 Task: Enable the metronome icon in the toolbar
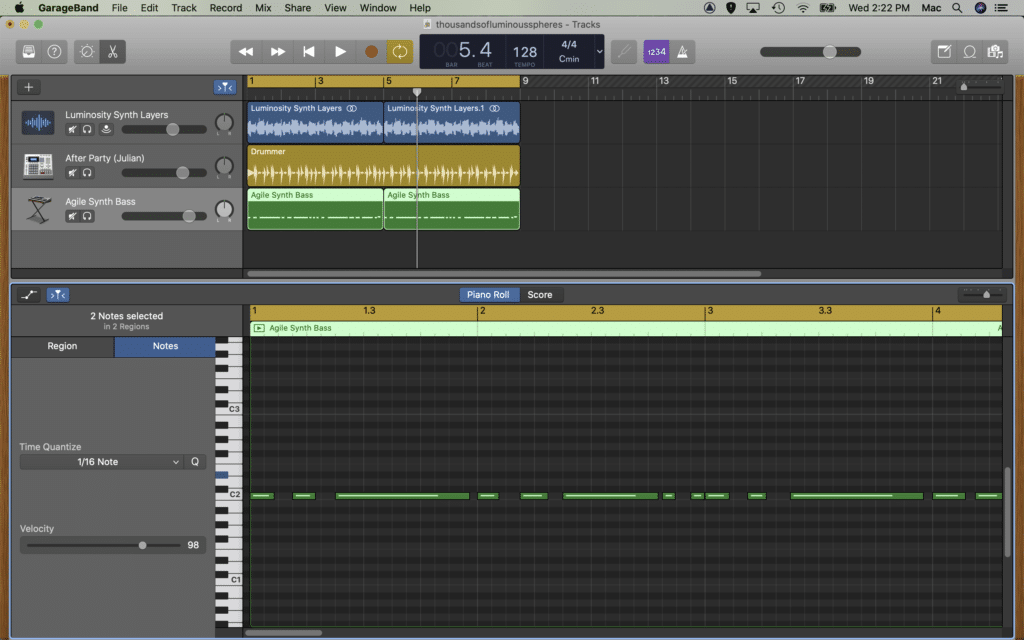683,52
